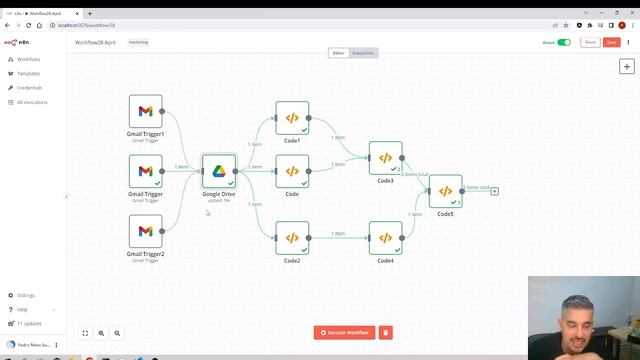Screen dimensions: 640x360
Task: Fit workflow to view
Action: click(x=85, y=333)
